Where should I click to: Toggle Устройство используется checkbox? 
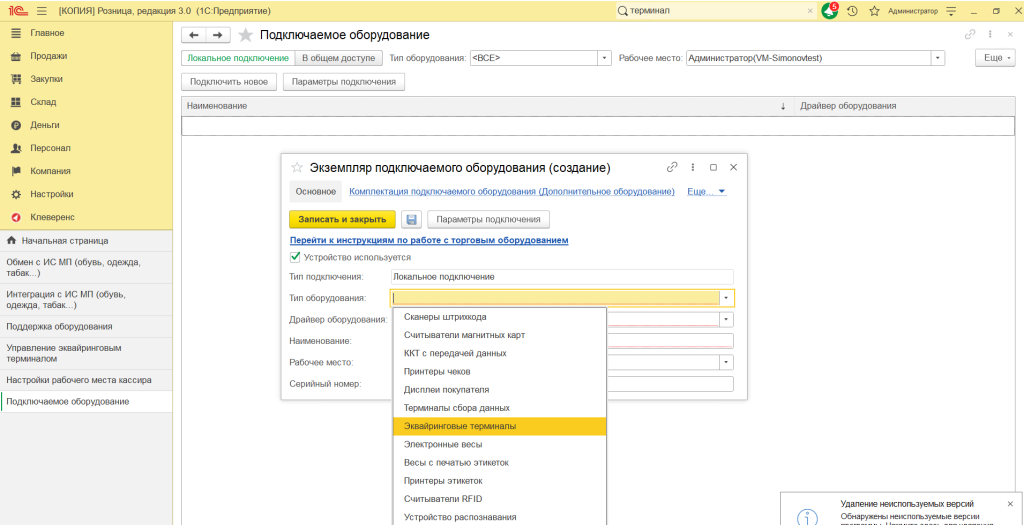click(x=295, y=257)
